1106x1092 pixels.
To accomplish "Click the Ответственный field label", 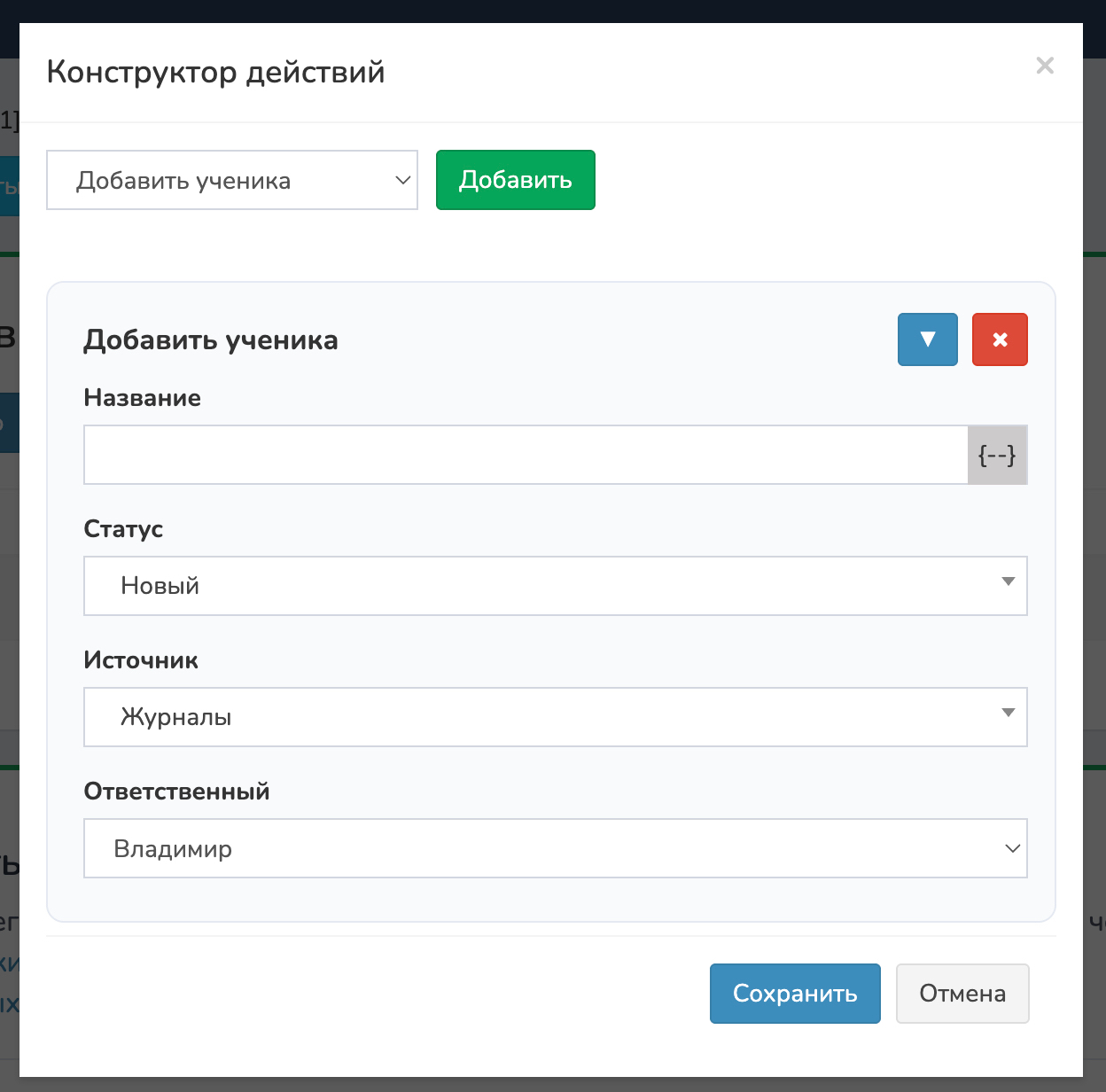I will click(176, 792).
